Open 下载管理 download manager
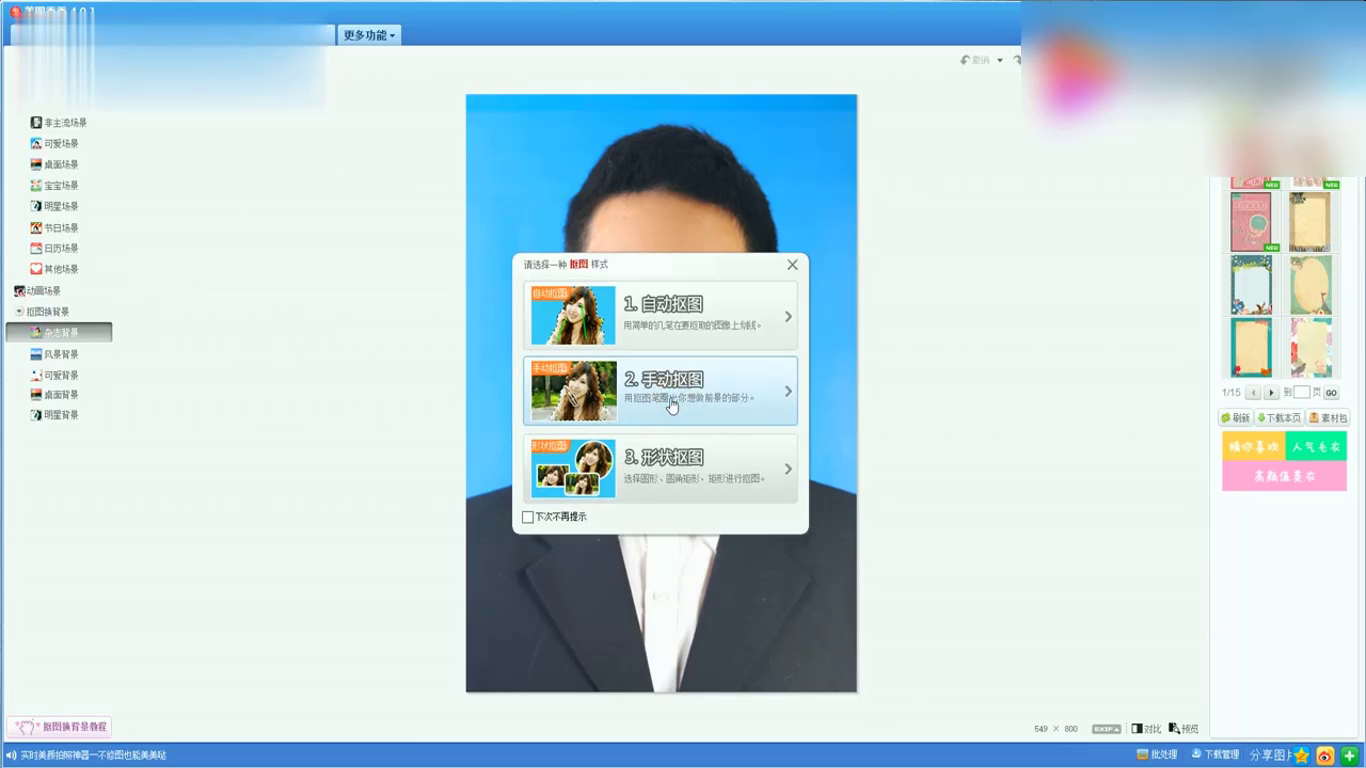Image resolution: width=1366 pixels, height=768 pixels. (1215, 755)
